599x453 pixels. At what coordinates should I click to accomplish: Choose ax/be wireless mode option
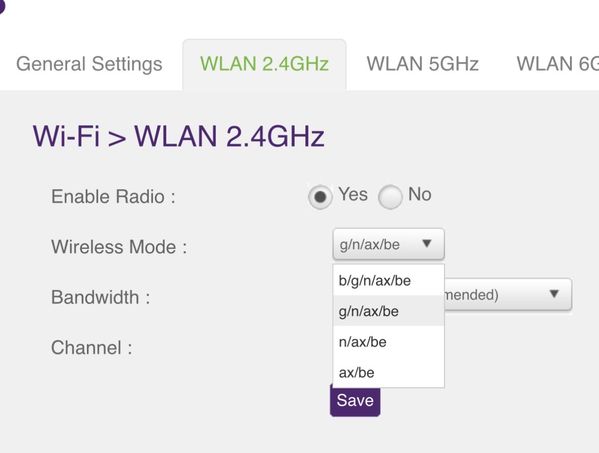(389, 372)
